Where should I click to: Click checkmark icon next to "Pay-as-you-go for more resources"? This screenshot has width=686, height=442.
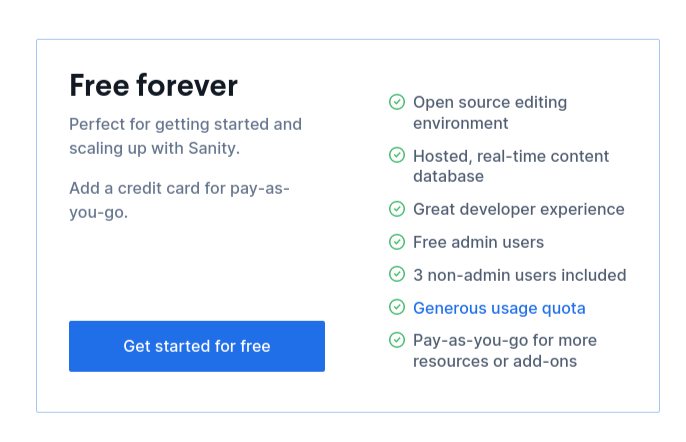coord(397,341)
